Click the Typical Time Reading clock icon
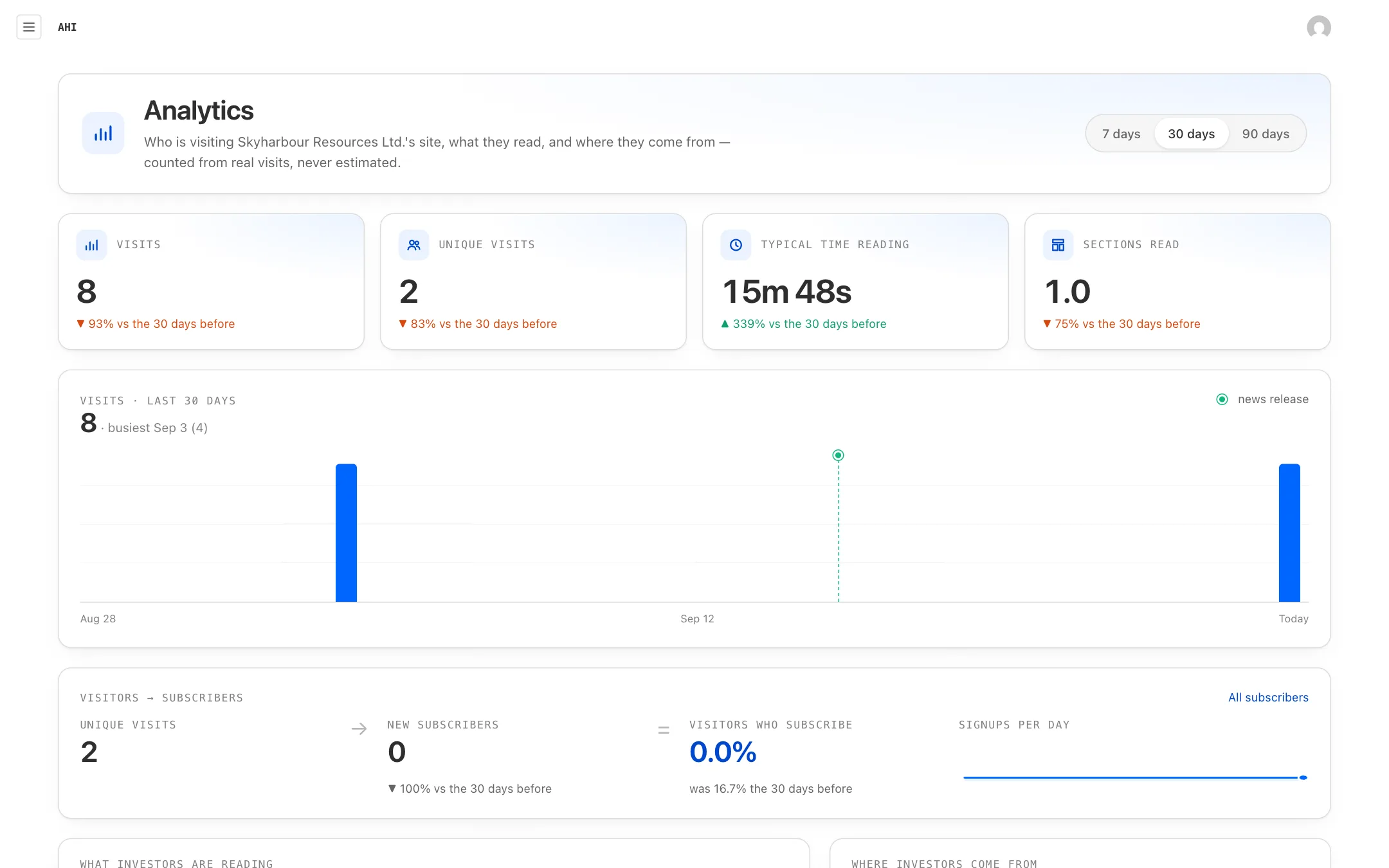1389x868 pixels. click(736, 245)
